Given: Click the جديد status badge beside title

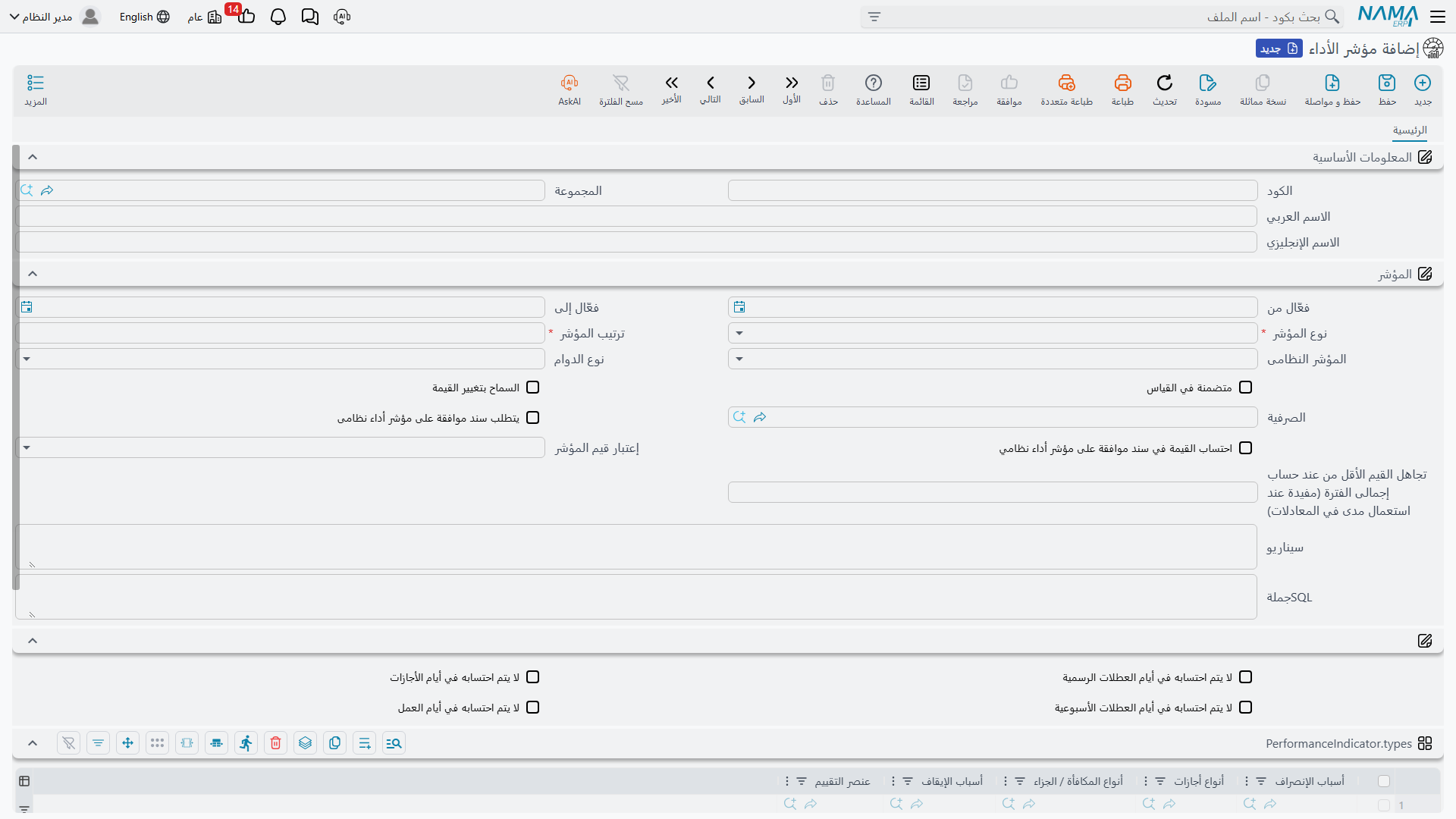Looking at the screenshot, I should (1279, 49).
